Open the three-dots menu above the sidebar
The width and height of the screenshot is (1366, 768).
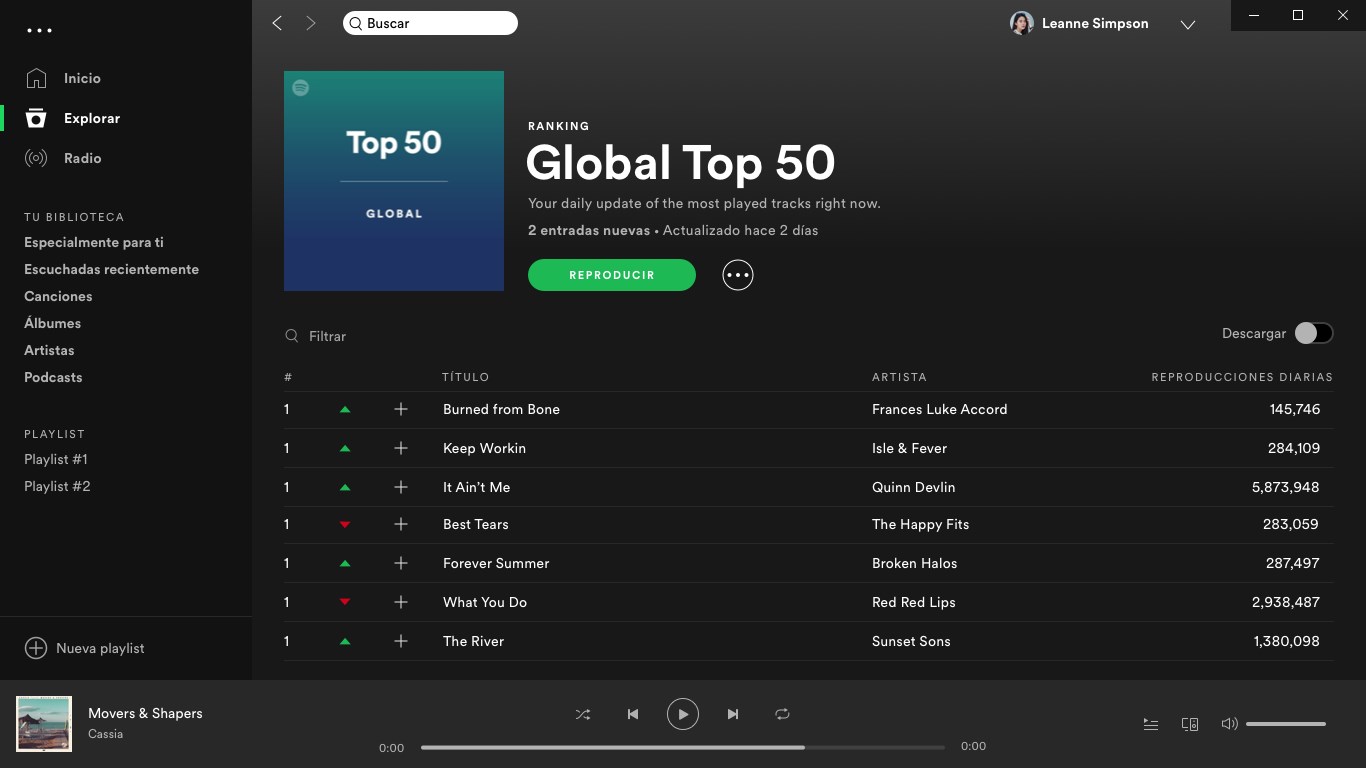tap(39, 30)
